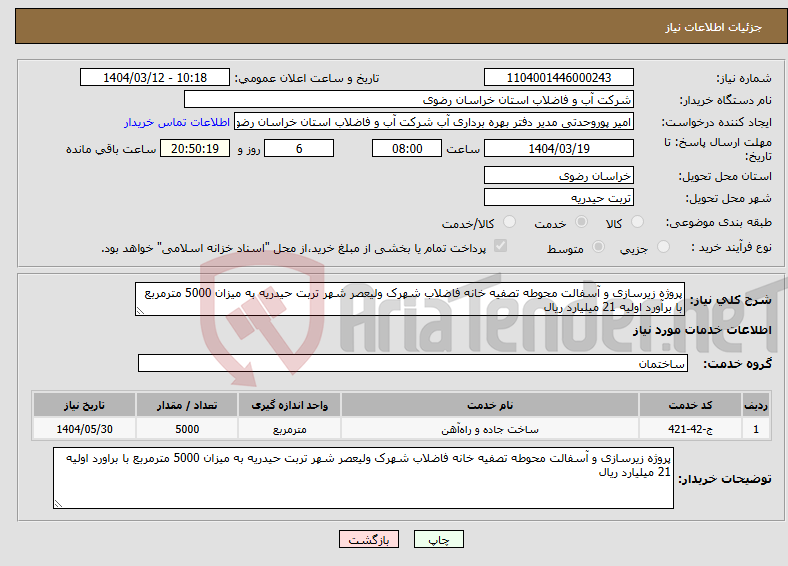Click the request creator field امیر پوروحدتی

click(434, 122)
